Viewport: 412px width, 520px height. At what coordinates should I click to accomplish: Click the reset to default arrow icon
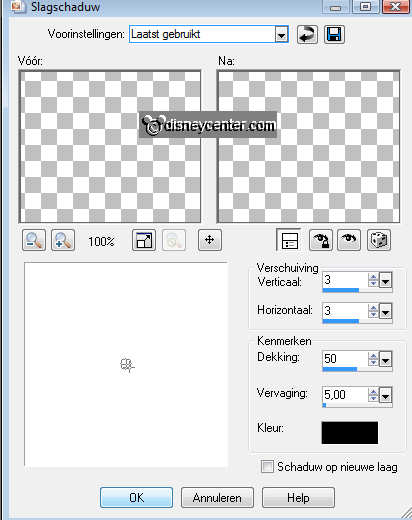tap(307, 34)
